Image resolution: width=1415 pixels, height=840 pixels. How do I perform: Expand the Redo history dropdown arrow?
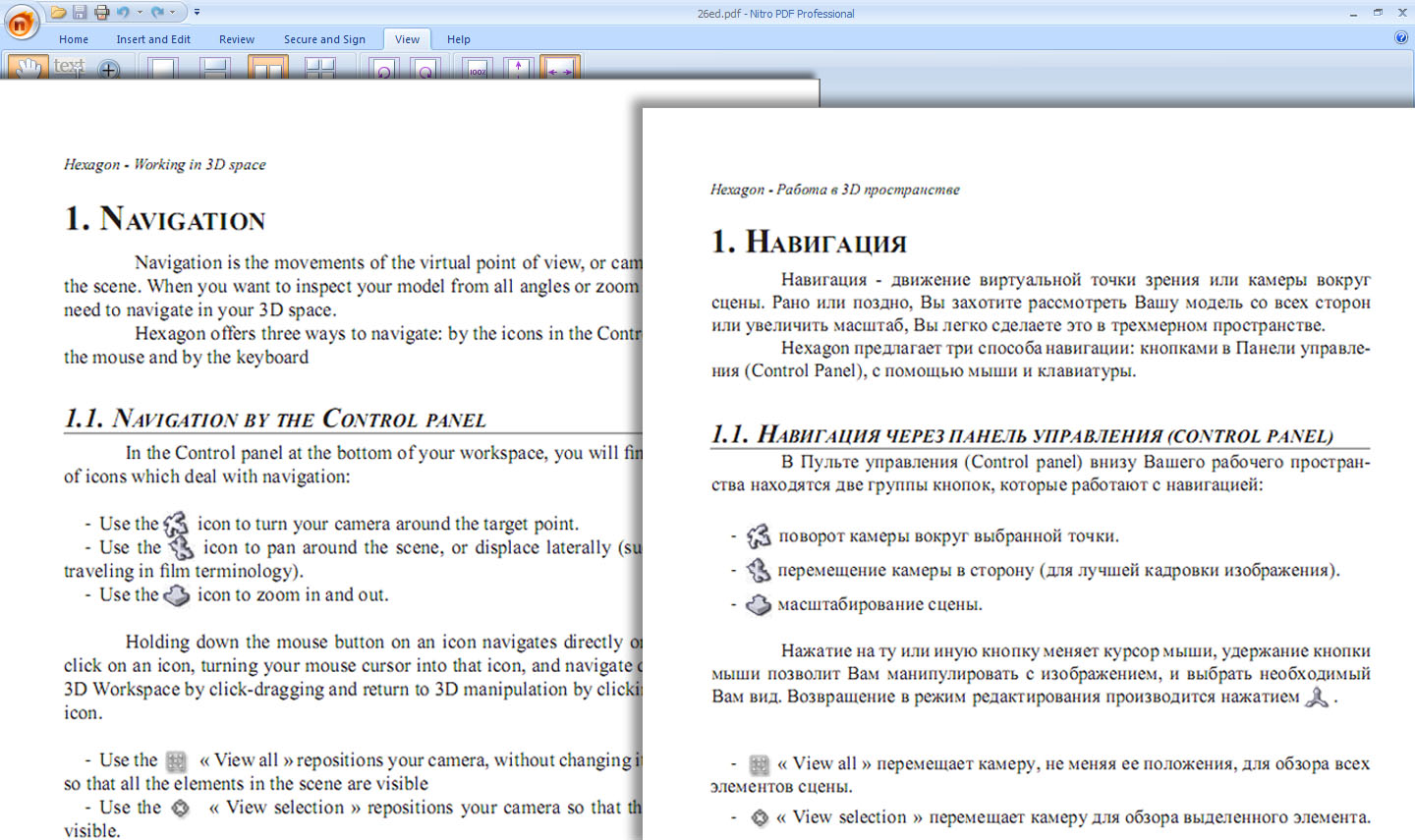point(173,13)
